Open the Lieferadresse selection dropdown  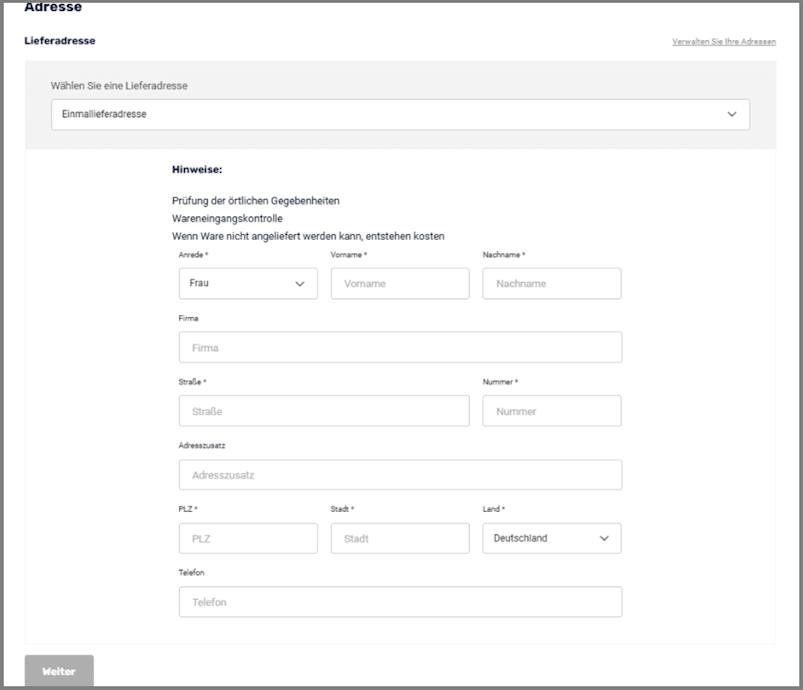click(400, 115)
